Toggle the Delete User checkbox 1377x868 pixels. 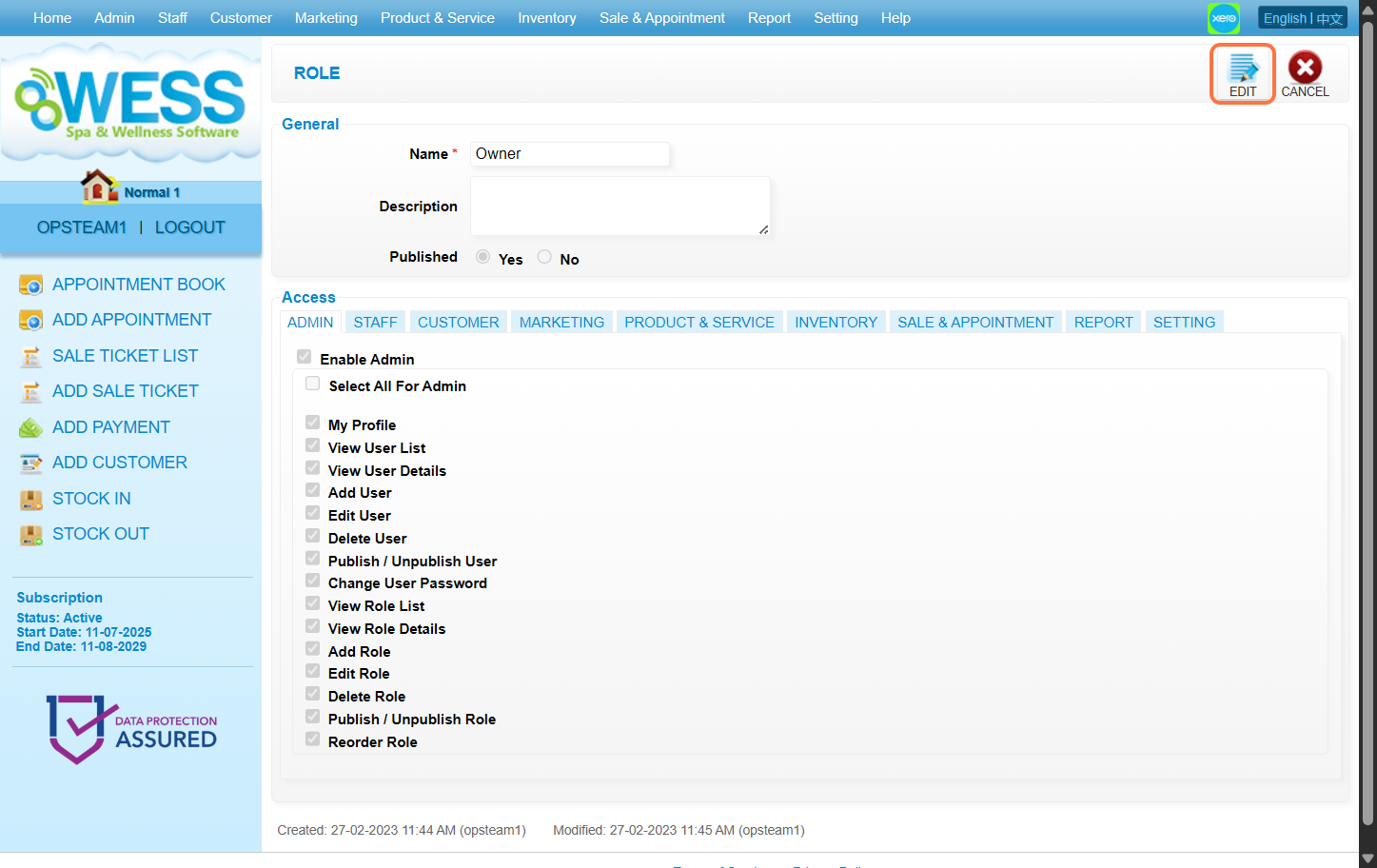click(x=312, y=536)
